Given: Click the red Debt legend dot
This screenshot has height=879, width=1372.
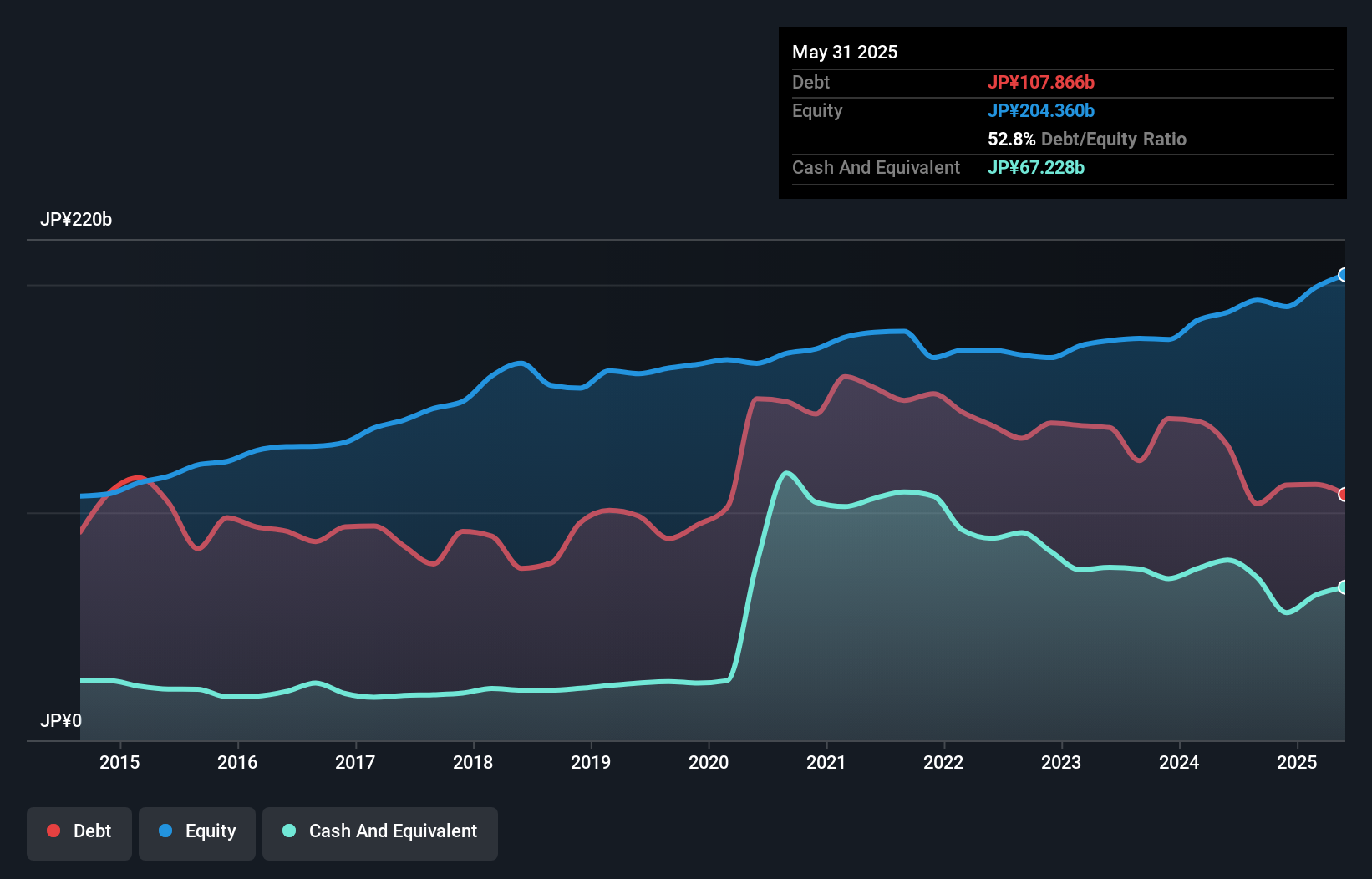Looking at the screenshot, I should [x=53, y=831].
